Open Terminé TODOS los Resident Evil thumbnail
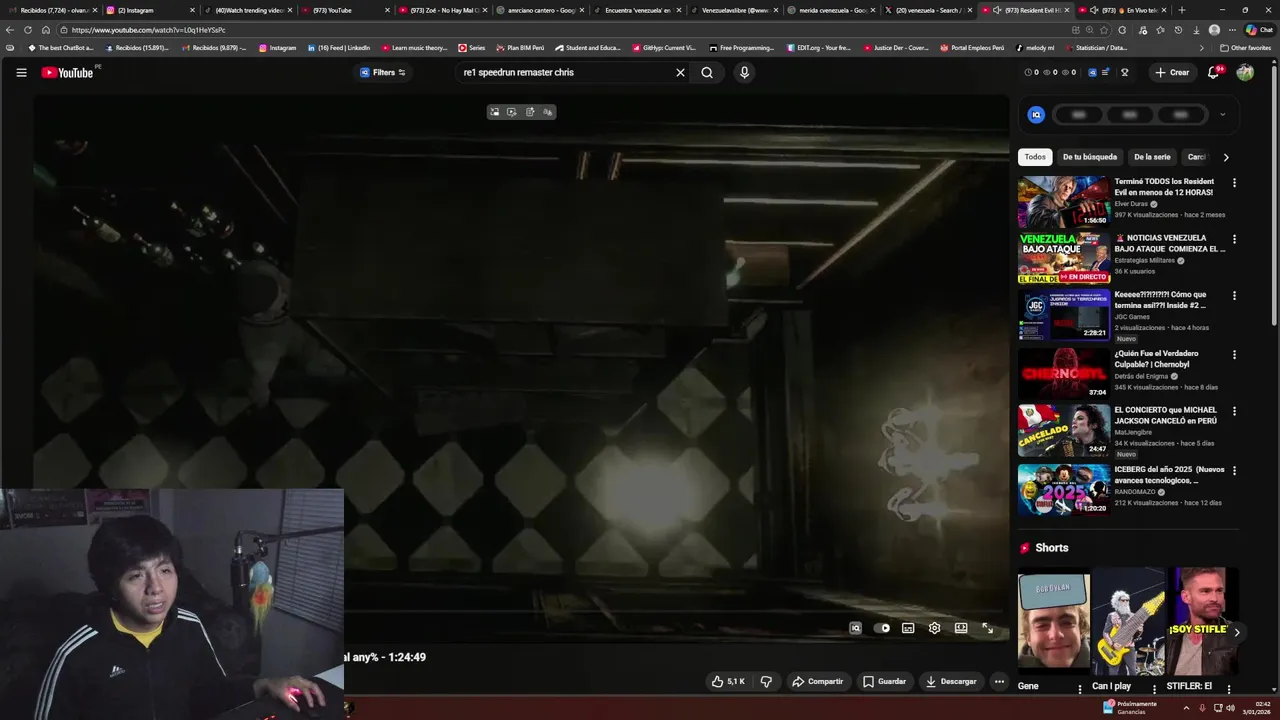This screenshot has height=720, width=1280. (1064, 202)
